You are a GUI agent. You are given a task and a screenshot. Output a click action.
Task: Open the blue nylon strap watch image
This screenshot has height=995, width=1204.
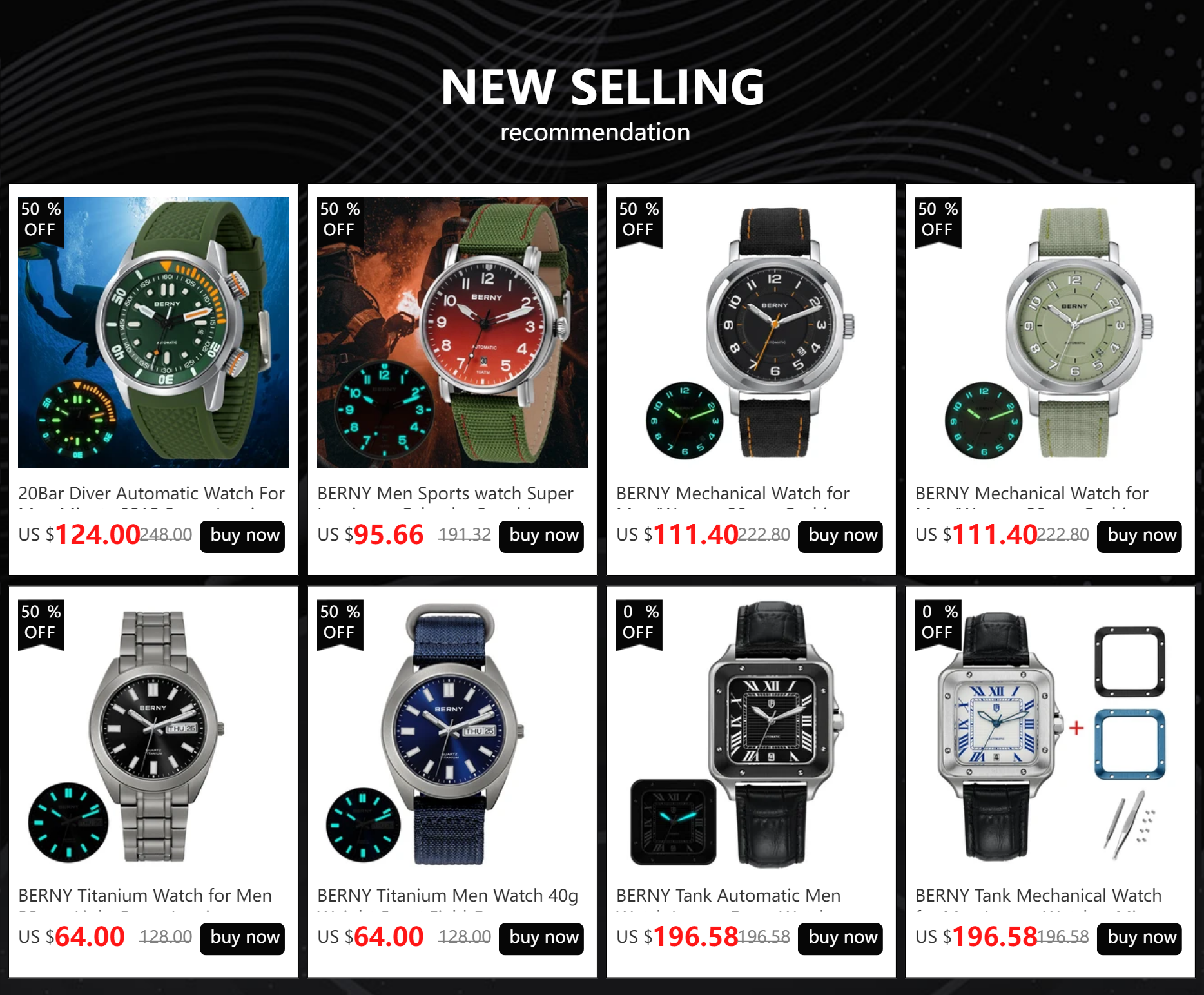tap(452, 735)
